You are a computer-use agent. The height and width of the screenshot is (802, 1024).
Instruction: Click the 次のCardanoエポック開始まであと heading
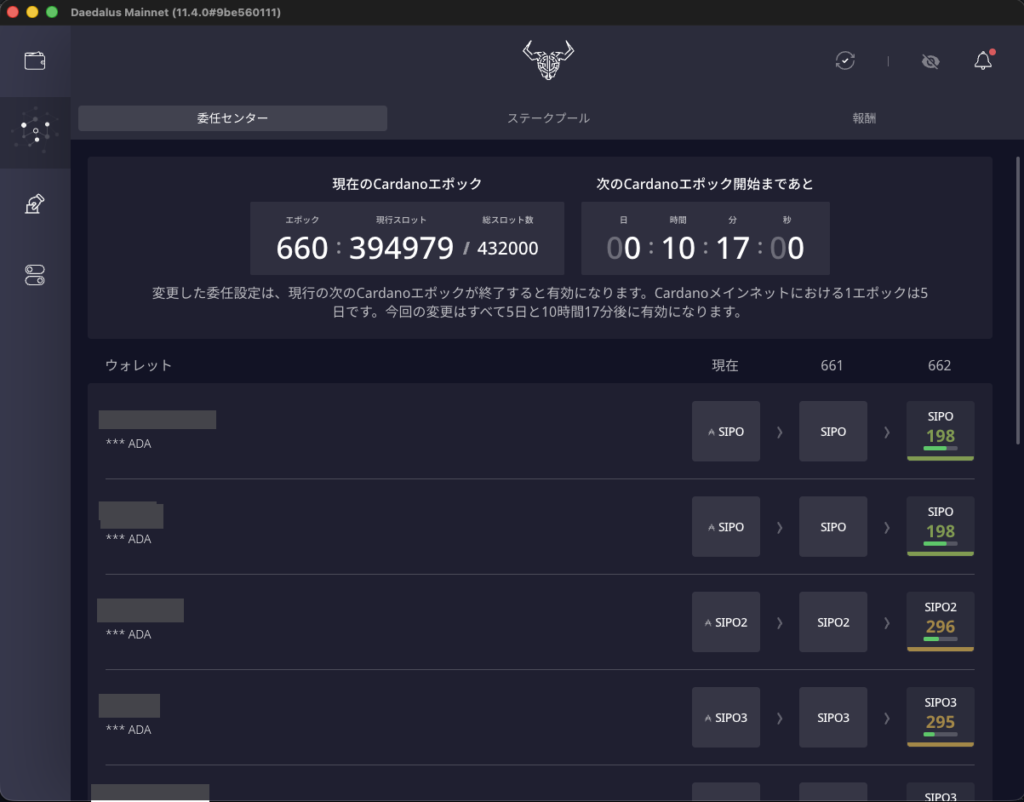coord(705,184)
